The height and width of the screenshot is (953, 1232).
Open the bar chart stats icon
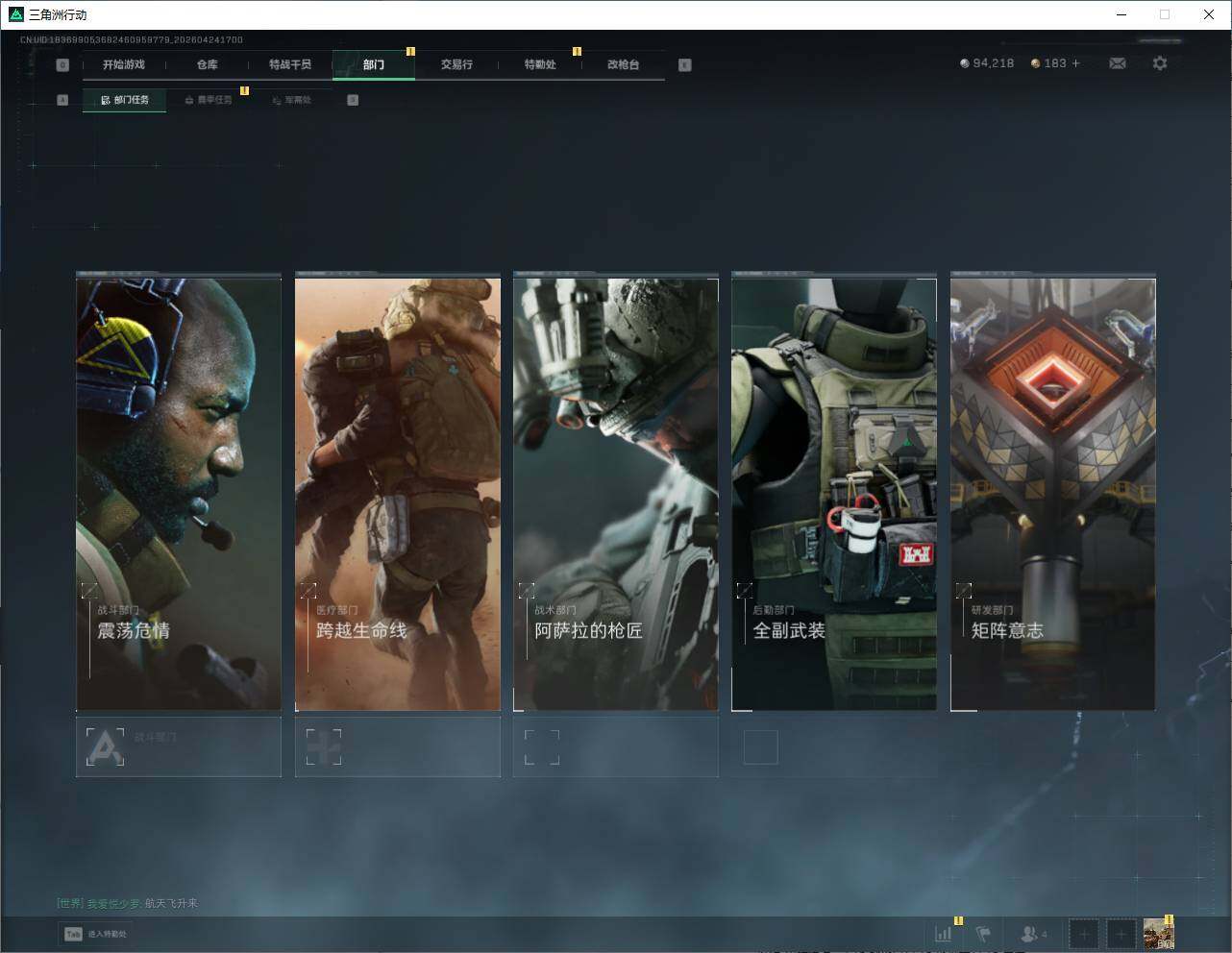tap(944, 933)
